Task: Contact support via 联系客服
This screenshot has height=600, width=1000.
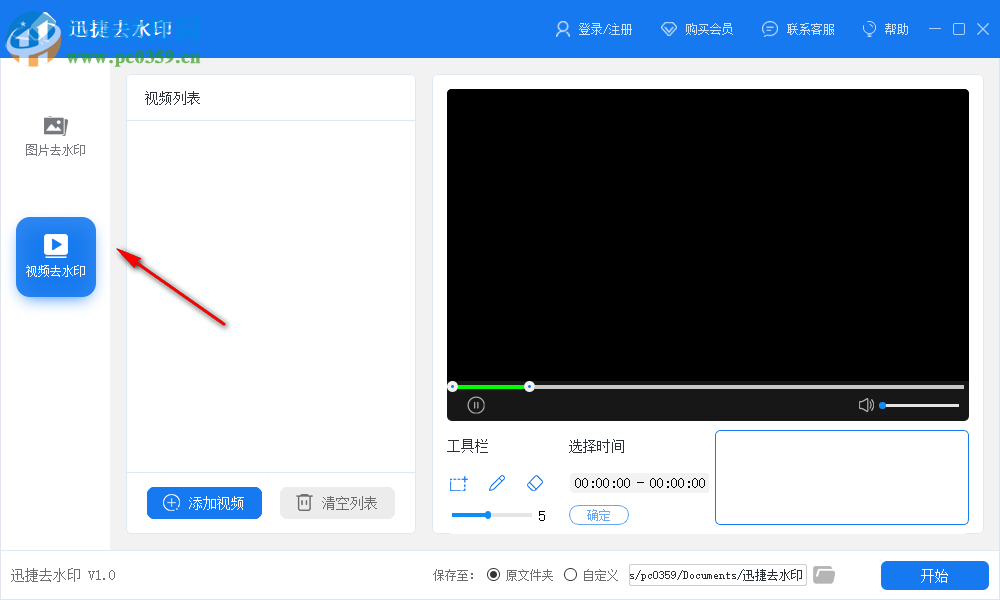Action: tap(799, 29)
